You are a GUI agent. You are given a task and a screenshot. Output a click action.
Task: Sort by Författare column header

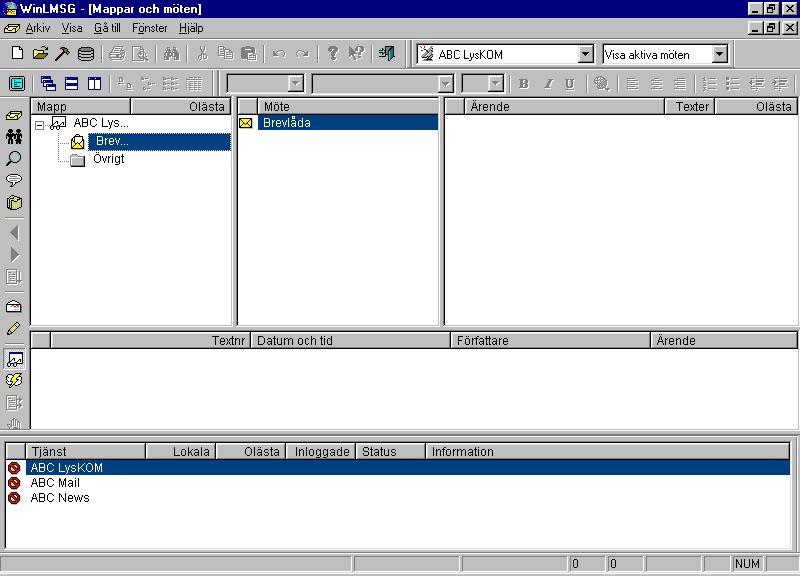pyautogui.click(x=550, y=340)
